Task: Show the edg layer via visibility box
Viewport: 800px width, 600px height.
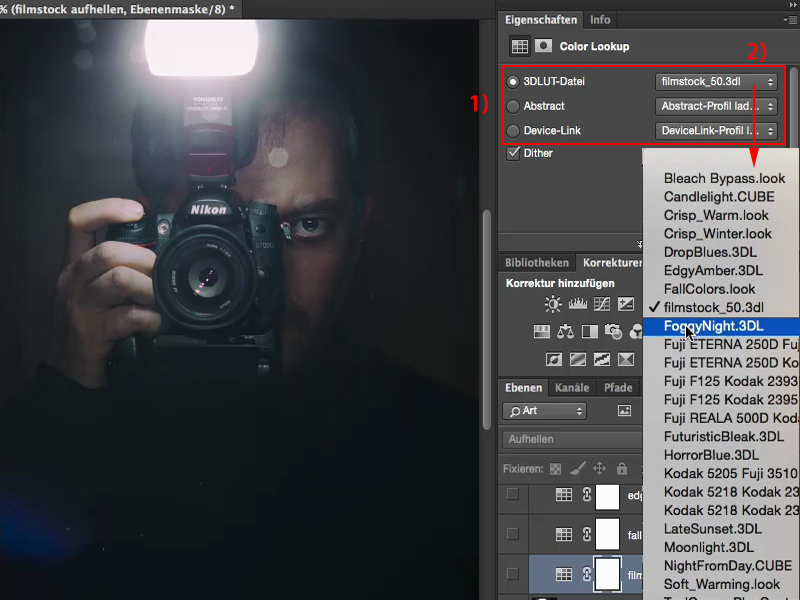Action: click(x=513, y=494)
